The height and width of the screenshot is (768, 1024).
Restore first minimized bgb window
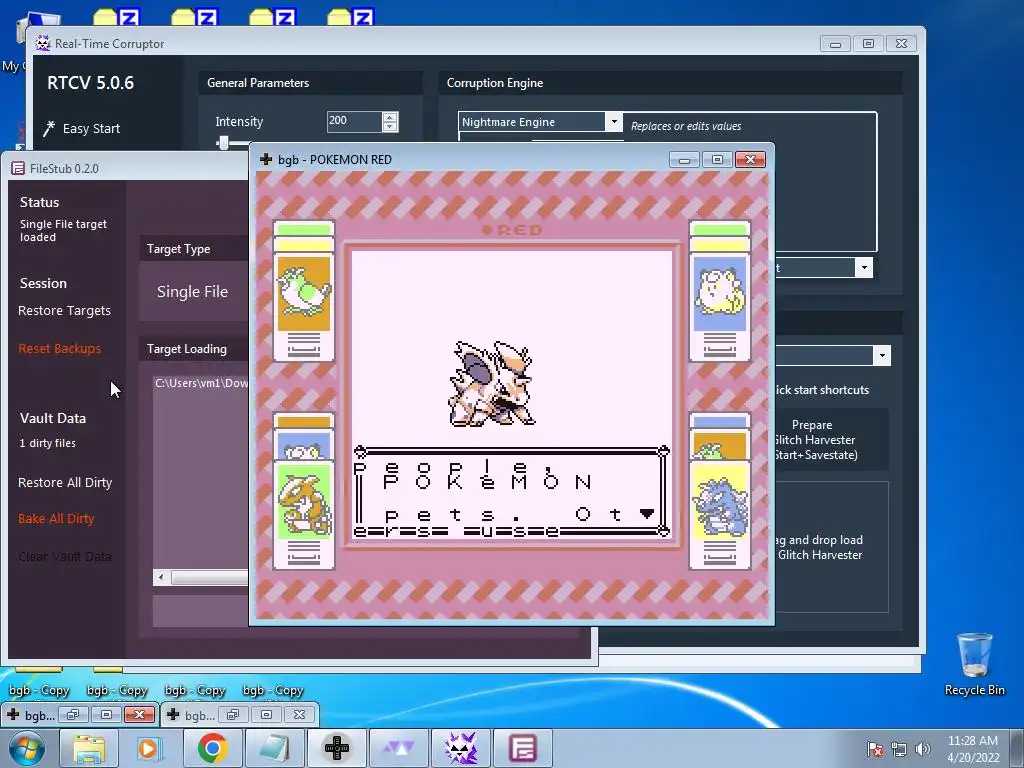pyautogui.click(x=73, y=714)
